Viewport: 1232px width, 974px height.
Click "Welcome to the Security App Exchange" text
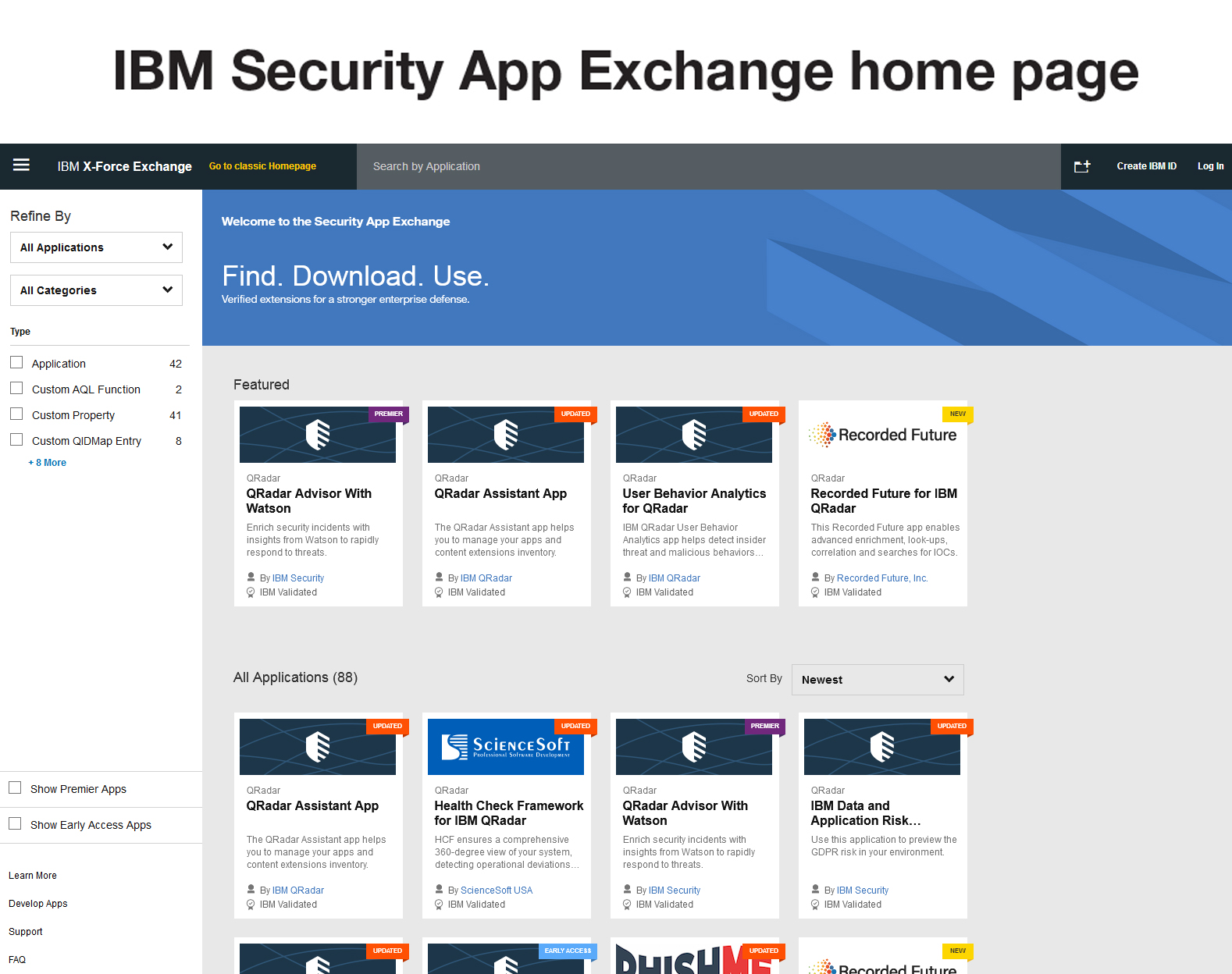[336, 222]
